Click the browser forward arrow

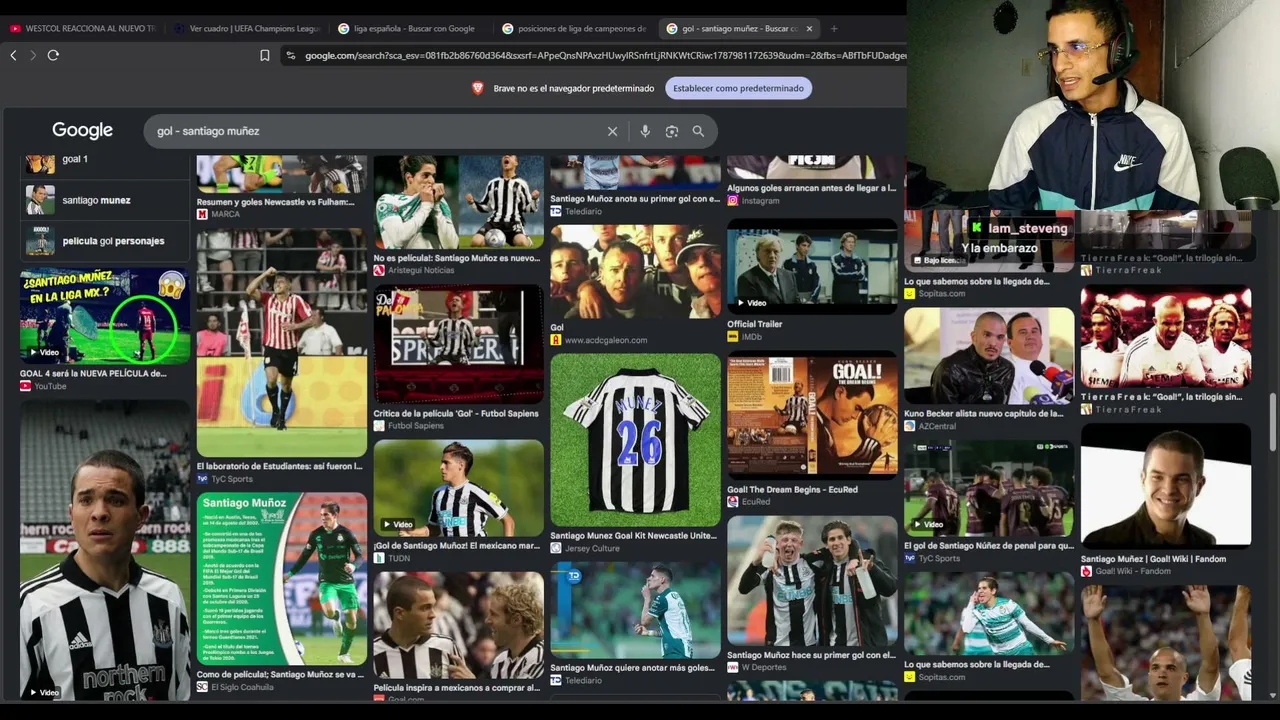tap(32, 55)
